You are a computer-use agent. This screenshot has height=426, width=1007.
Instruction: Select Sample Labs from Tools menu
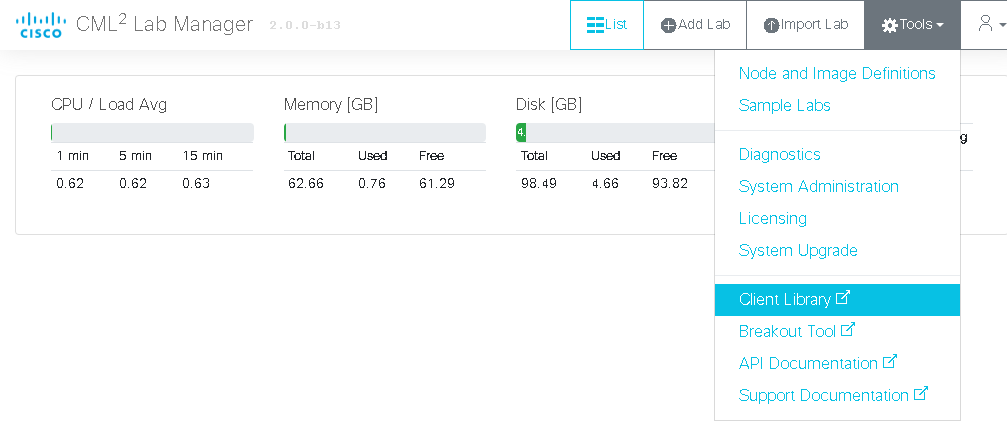[x=784, y=105]
